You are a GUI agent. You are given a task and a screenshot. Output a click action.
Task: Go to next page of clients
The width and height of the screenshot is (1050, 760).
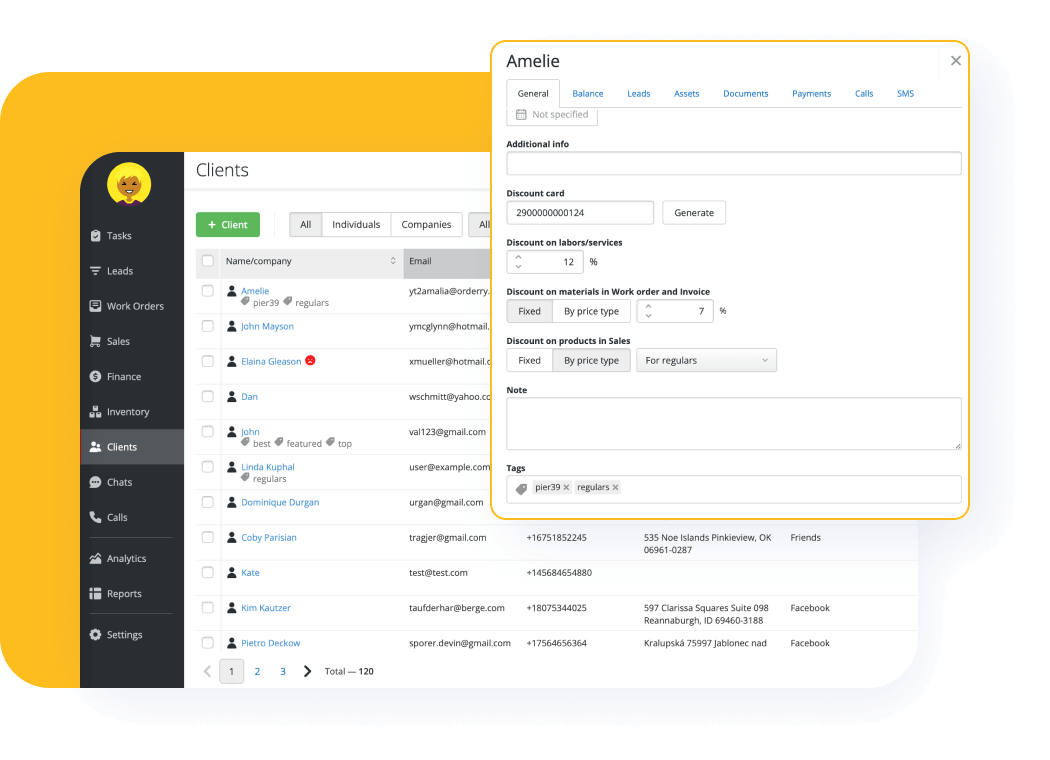(308, 671)
